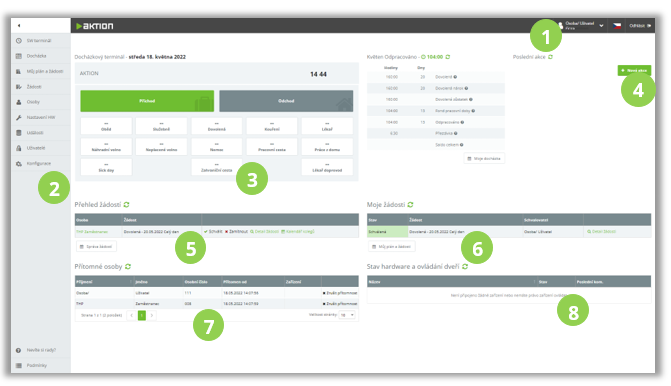Refresh the Květen Odpracováno hours
Viewport: 671px width, 386px height.
[x=448, y=56]
